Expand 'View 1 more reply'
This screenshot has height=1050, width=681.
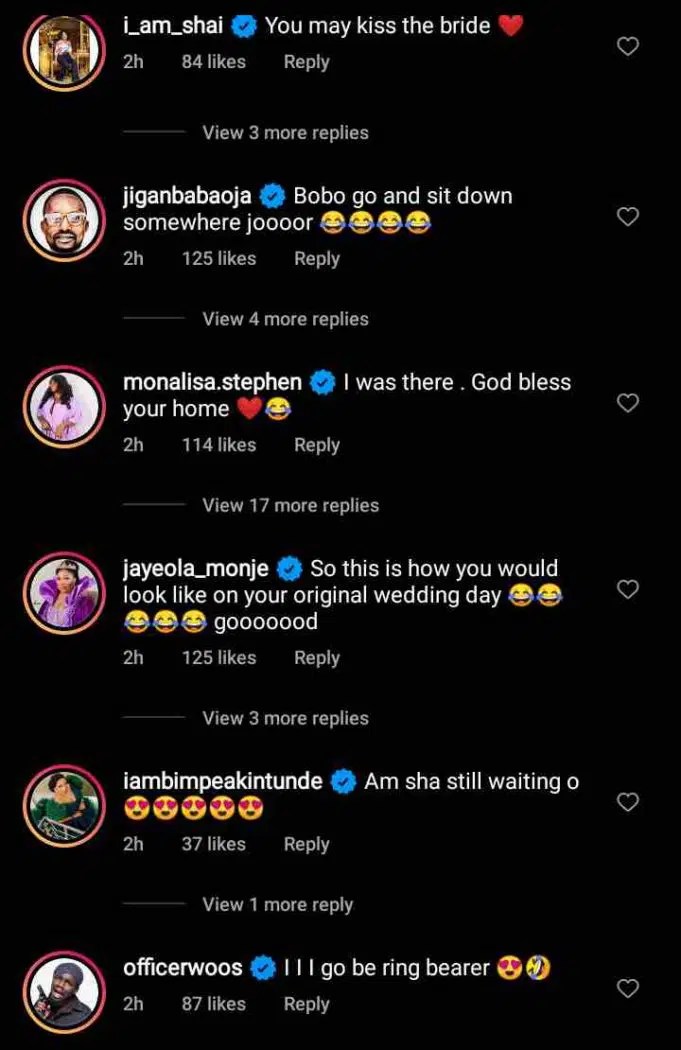click(x=277, y=904)
